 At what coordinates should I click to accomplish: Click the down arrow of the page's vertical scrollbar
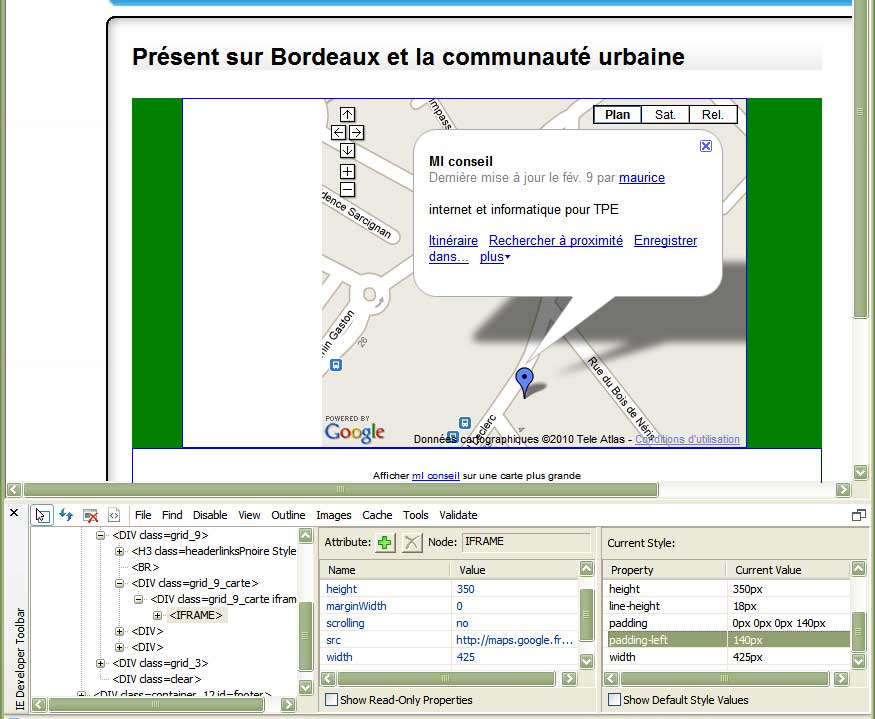click(x=860, y=473)
